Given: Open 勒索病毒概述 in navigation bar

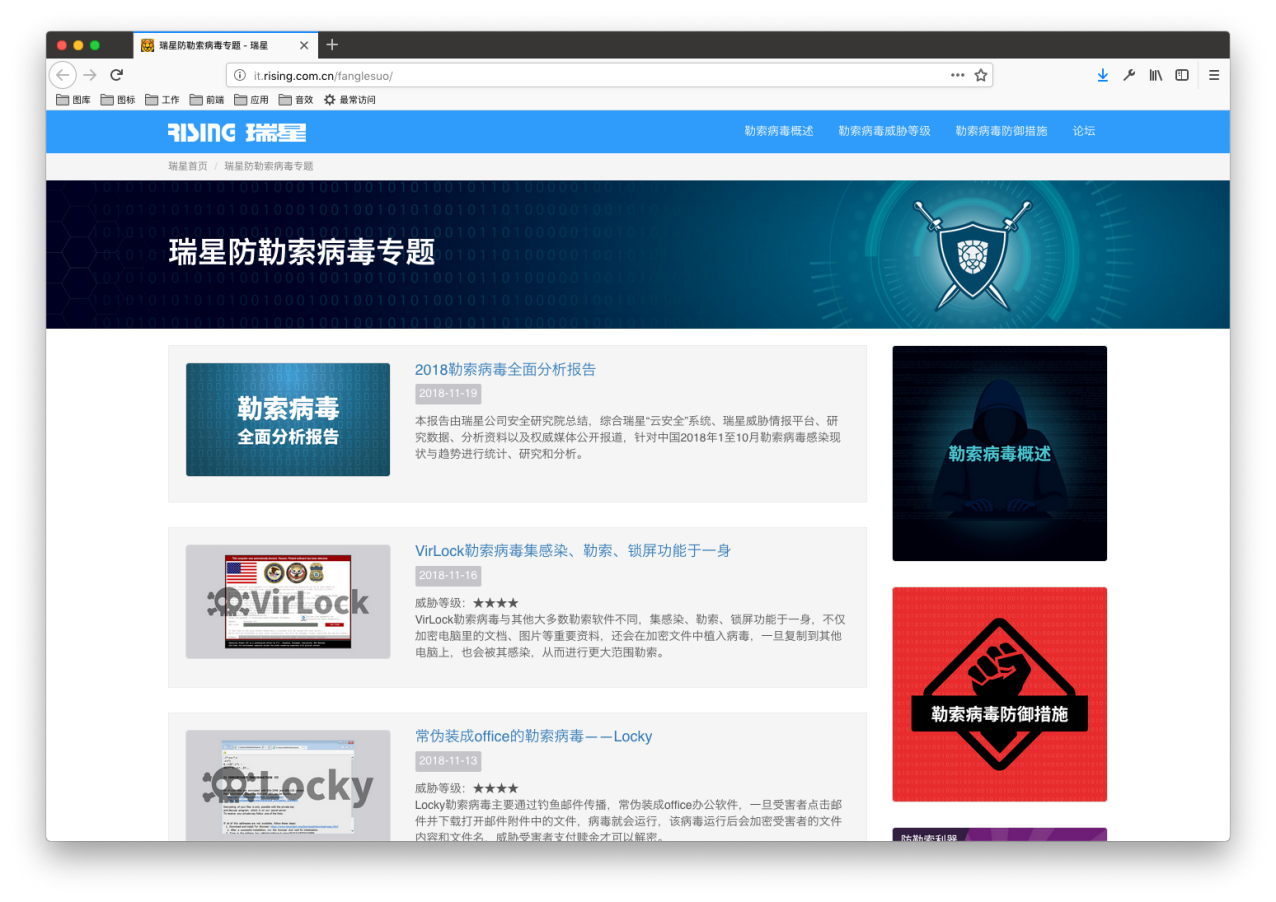Looking at the screenshot, I should (779, 131).
